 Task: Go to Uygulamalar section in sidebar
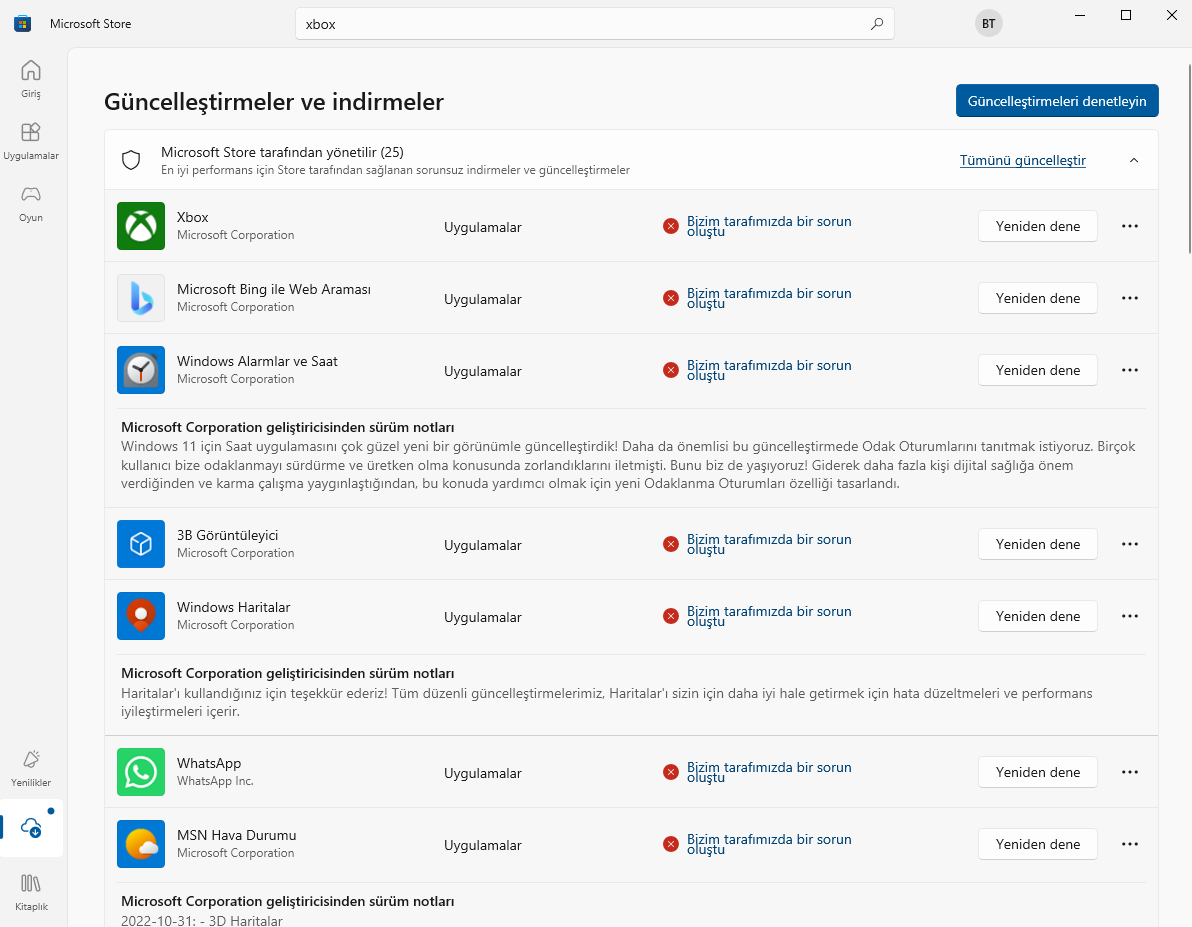[30, 141]
